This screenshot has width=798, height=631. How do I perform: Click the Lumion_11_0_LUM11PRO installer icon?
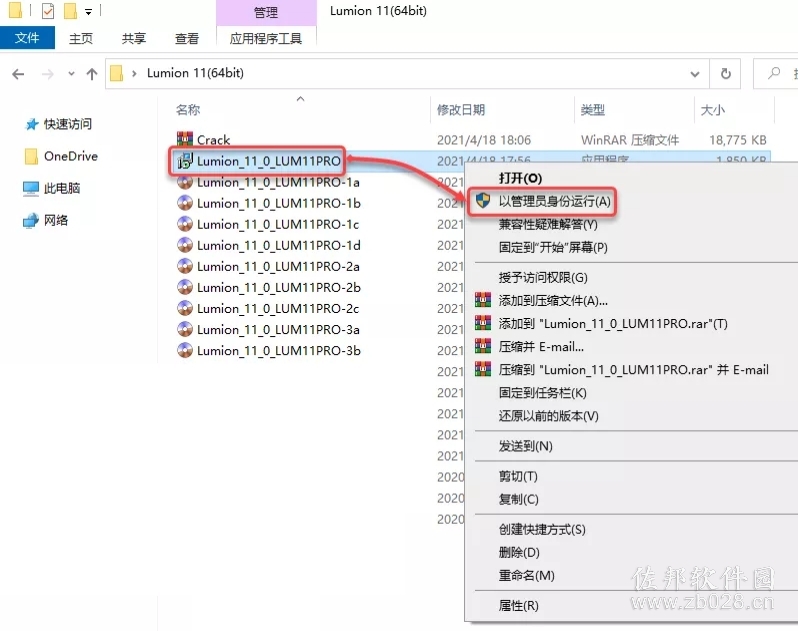coord(185,161)
